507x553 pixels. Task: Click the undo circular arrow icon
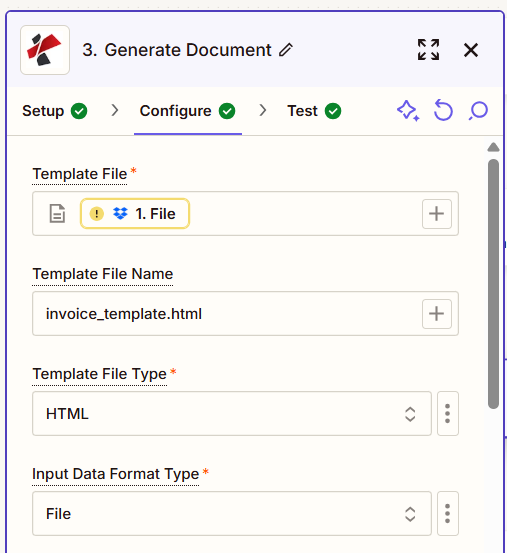pos(443,110)
